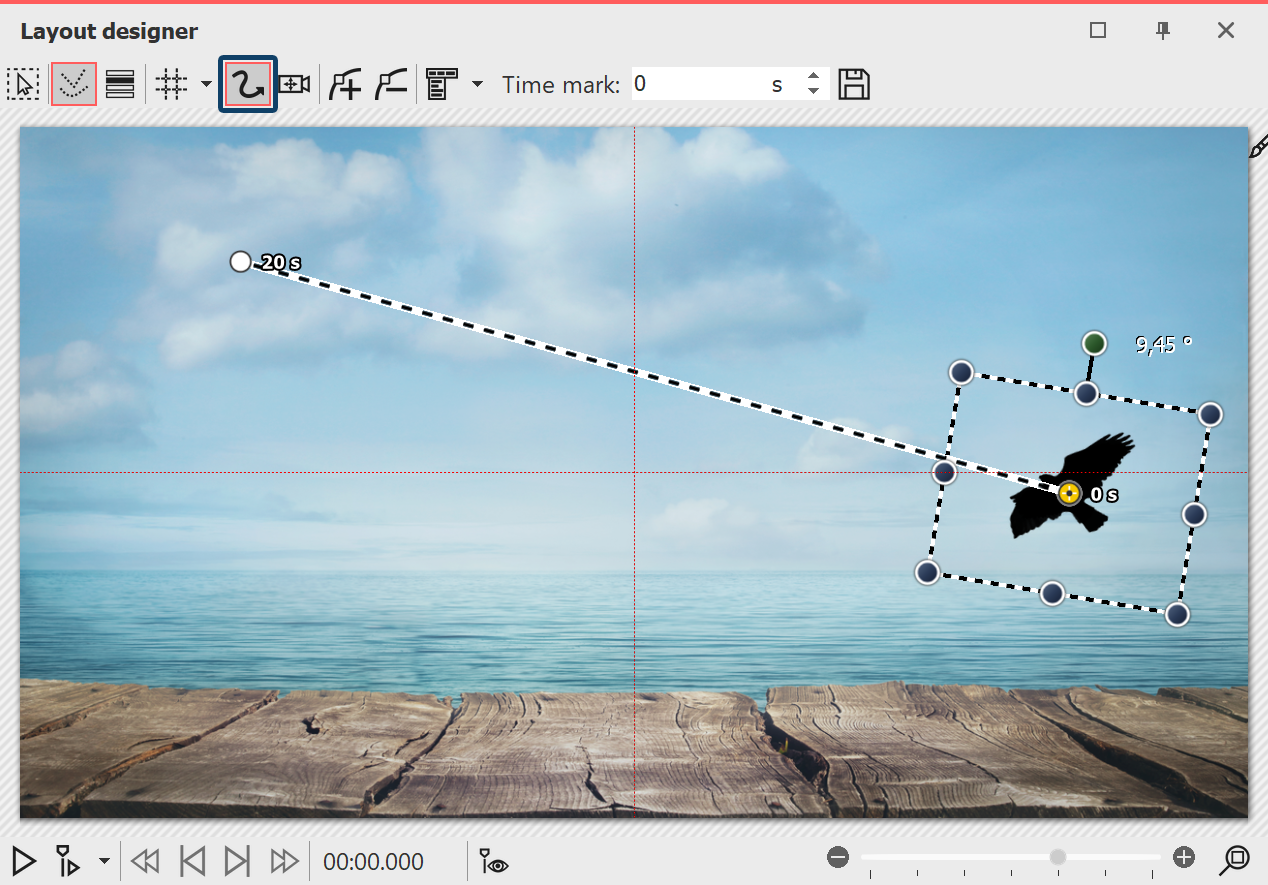Add a motion path point
This screenshot has width=1268, height=885.
click(345, 85)
